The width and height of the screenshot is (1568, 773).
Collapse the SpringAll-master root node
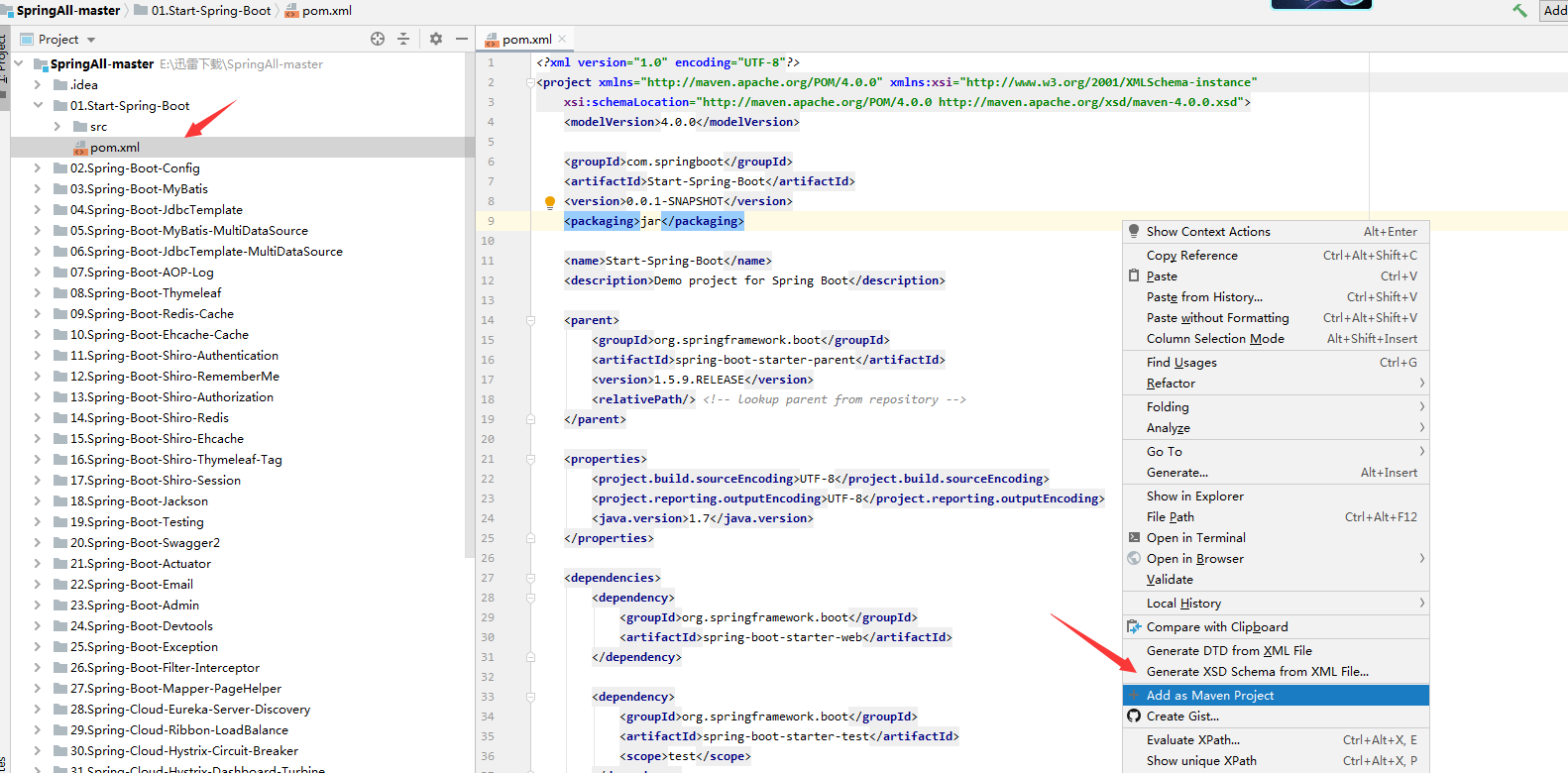pyautogui.click(x=19, y=63)
